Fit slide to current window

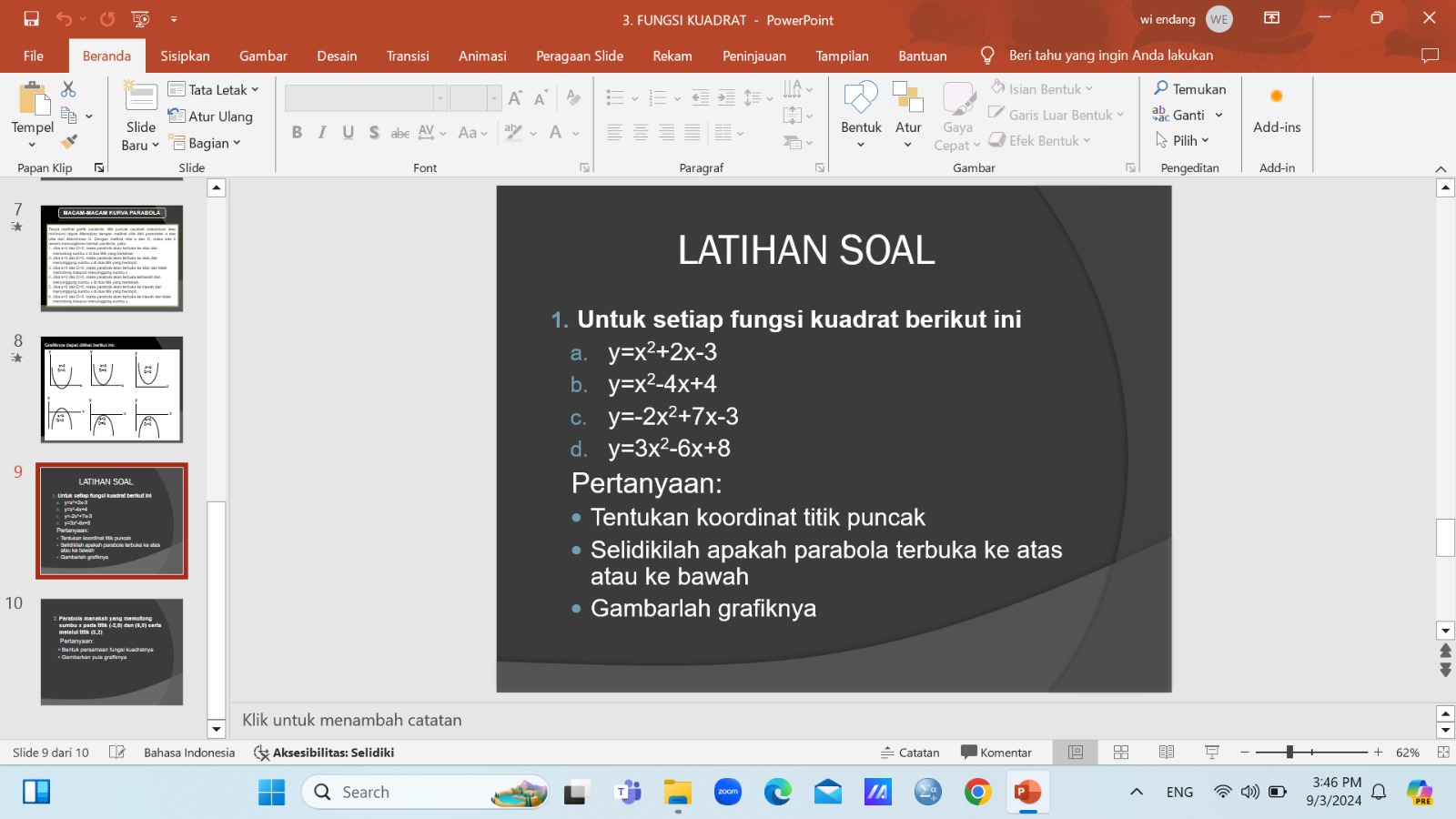tap(1443, 753)
